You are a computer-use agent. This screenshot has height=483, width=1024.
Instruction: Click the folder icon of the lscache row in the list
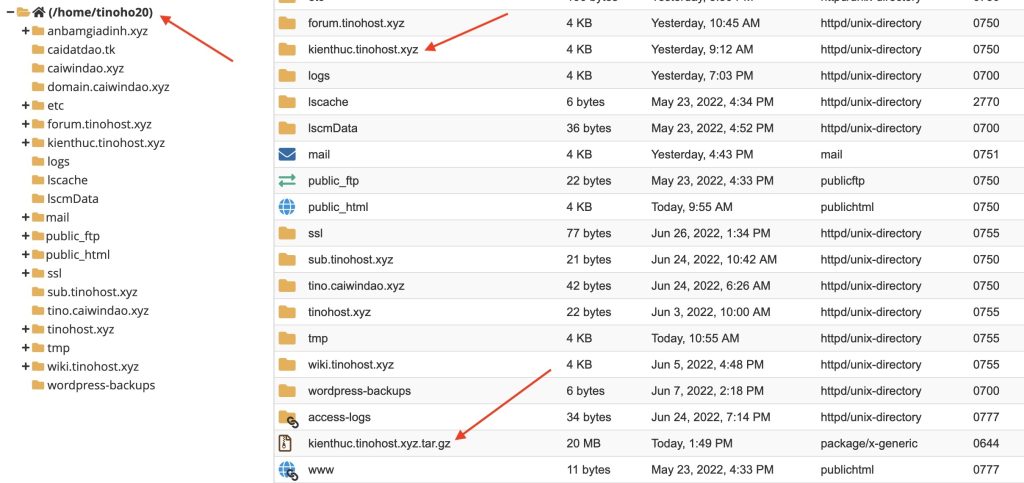click(x=287, y=102)
